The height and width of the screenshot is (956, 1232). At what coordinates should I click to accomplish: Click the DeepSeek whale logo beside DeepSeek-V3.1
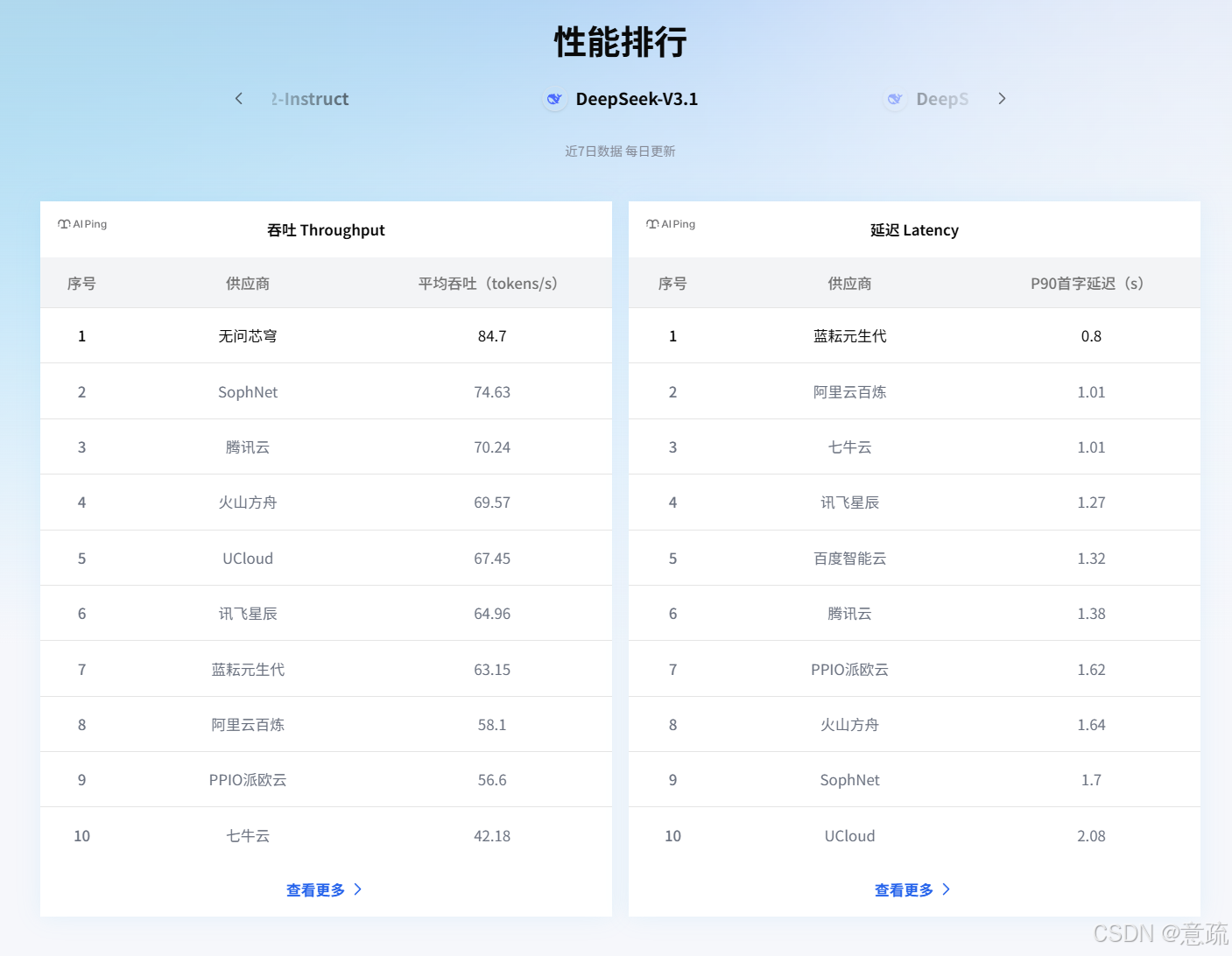click(x=554, y=99)
